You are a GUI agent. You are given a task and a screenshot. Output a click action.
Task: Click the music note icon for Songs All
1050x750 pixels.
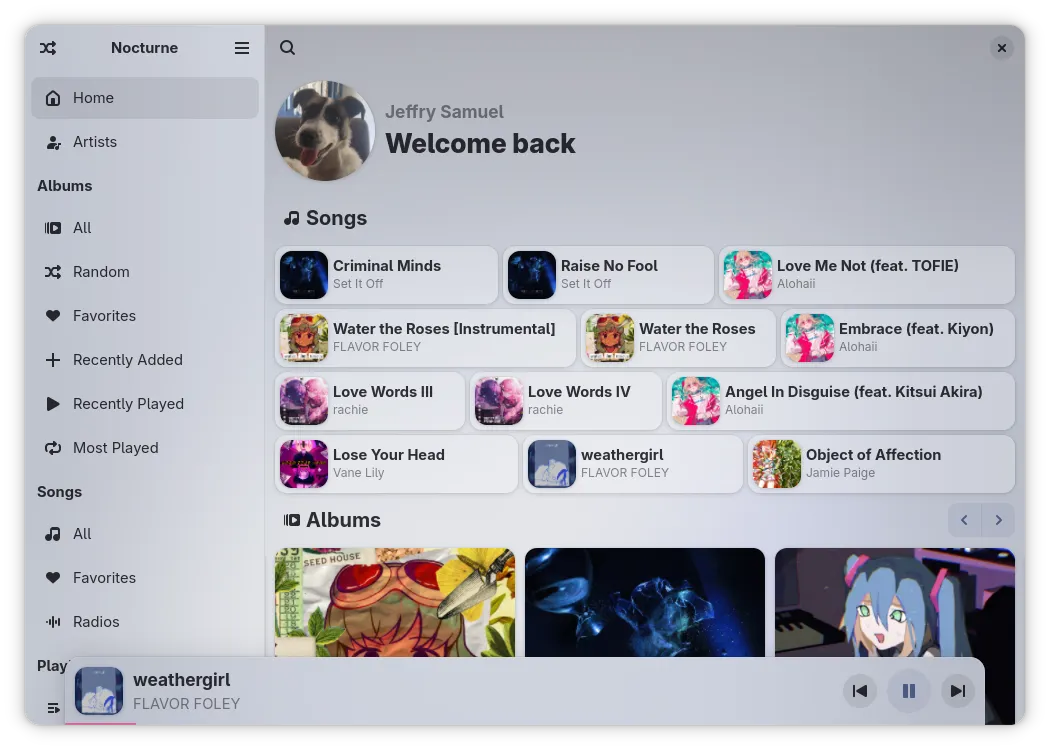pos(53,534)
